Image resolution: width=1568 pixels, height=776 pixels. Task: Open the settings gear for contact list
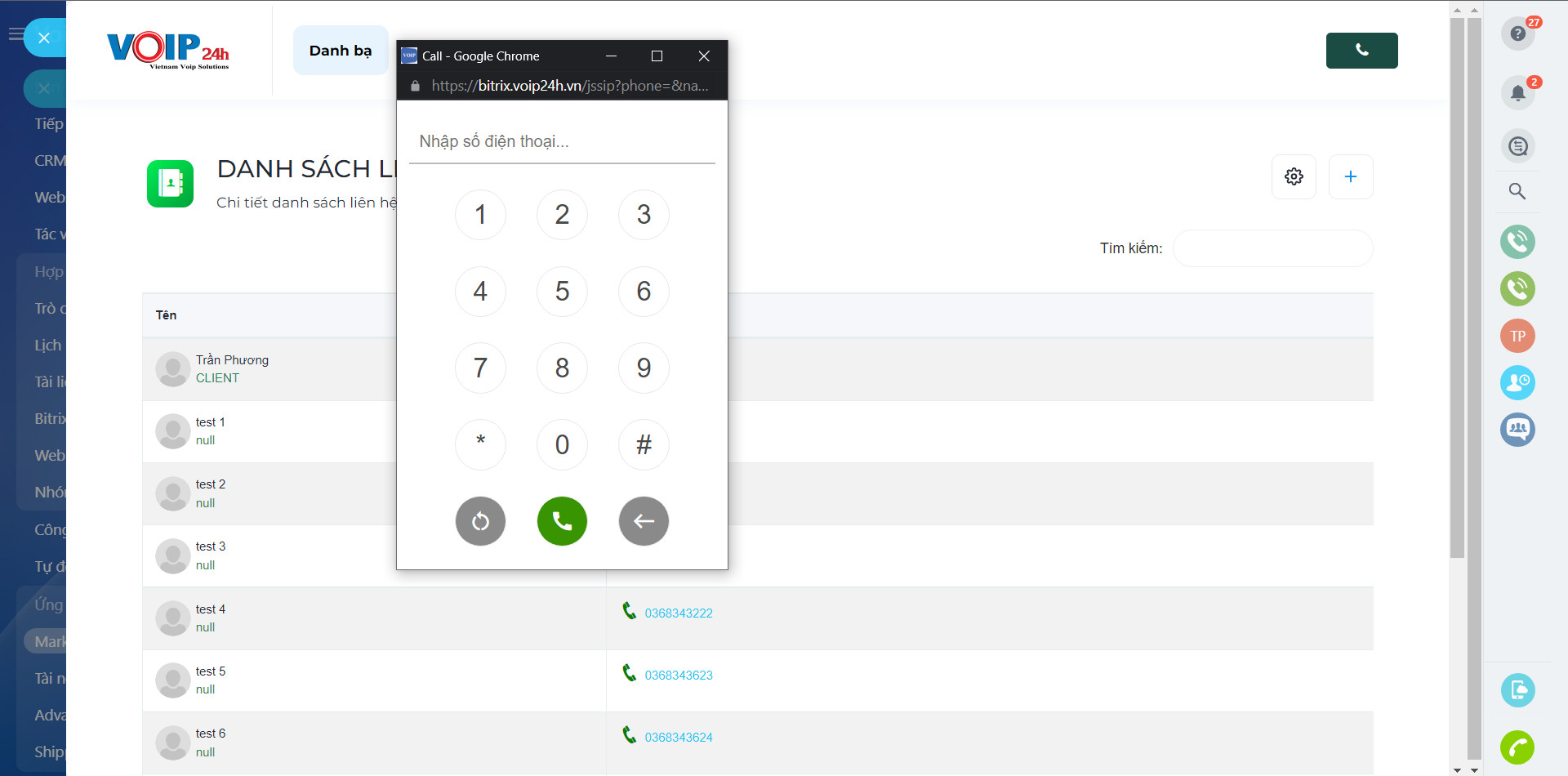(1294, 176)
